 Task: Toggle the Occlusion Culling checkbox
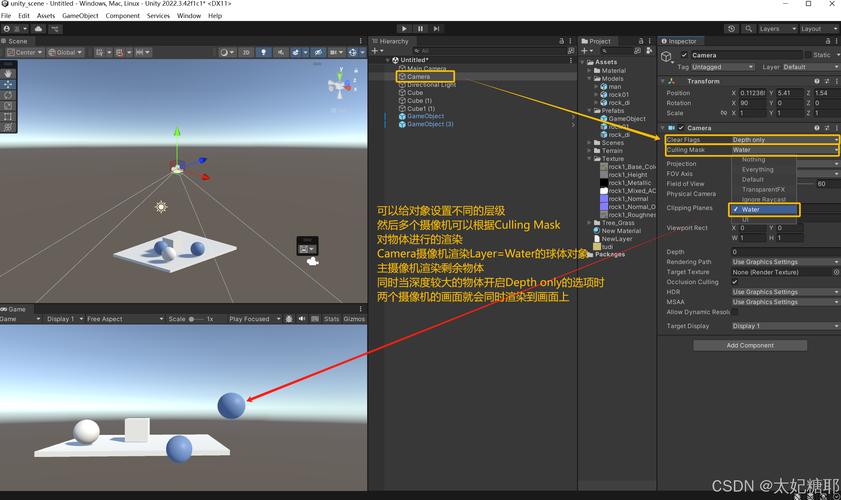point(735,282)
